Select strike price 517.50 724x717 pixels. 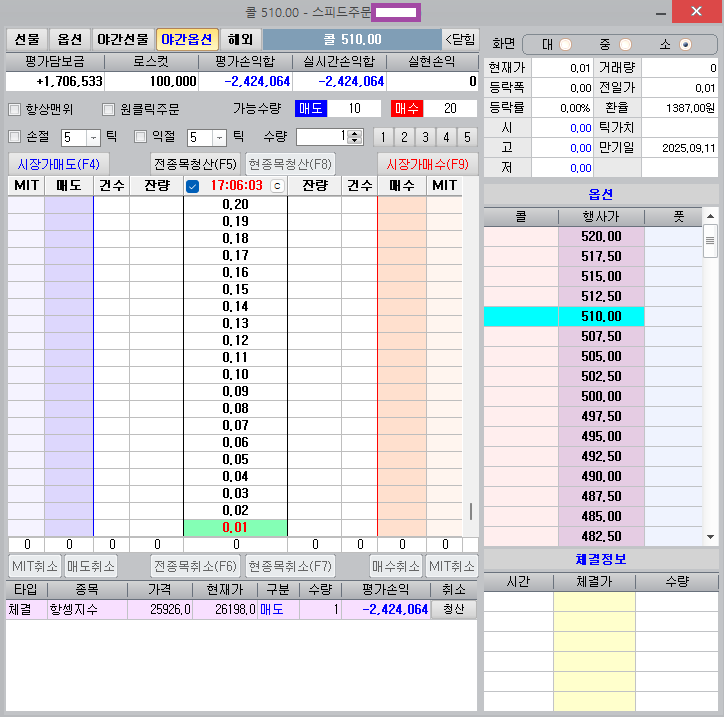coord(601,256)
